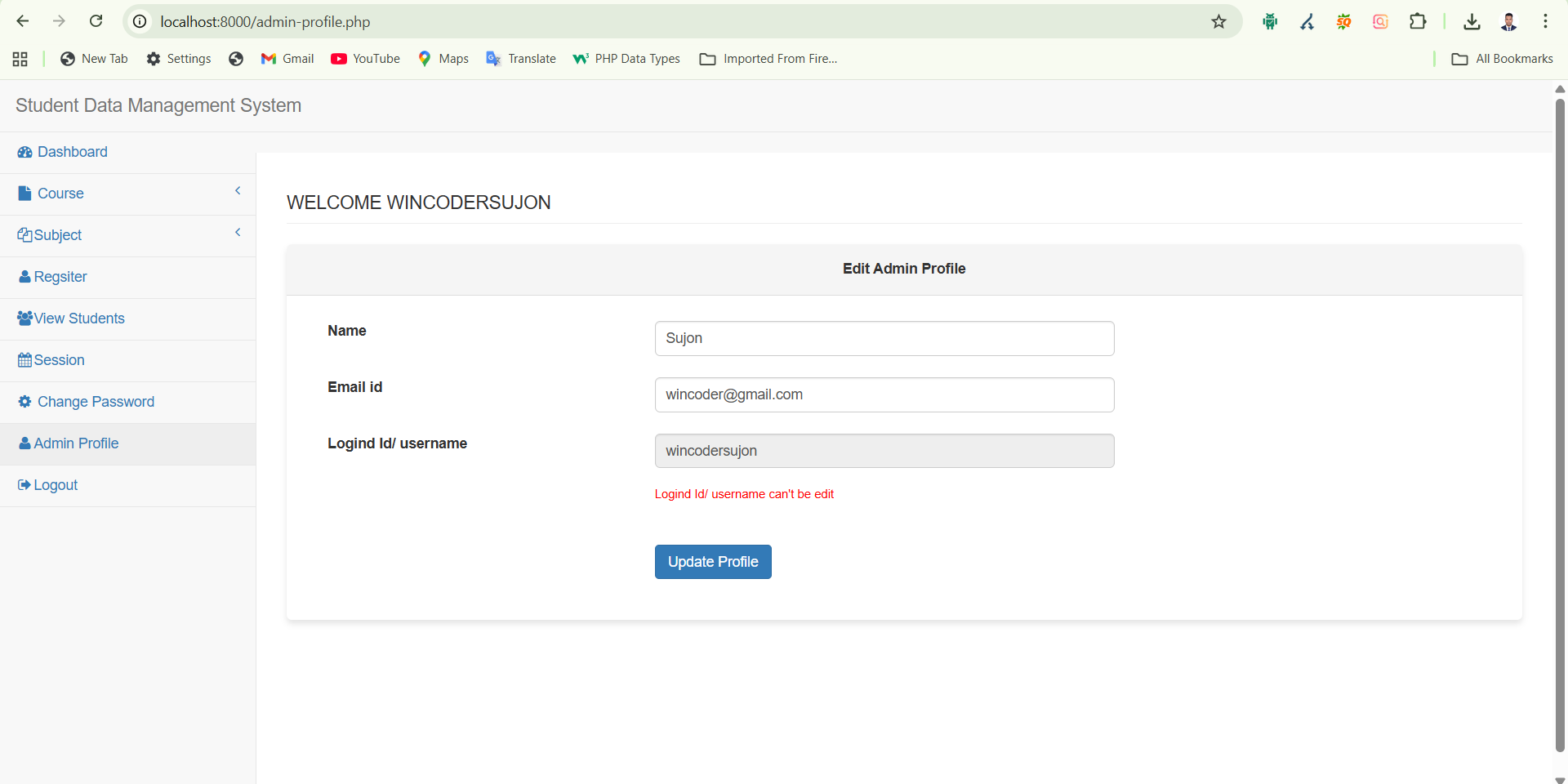Open the Admin Profile sidebar item

[76, 443]
